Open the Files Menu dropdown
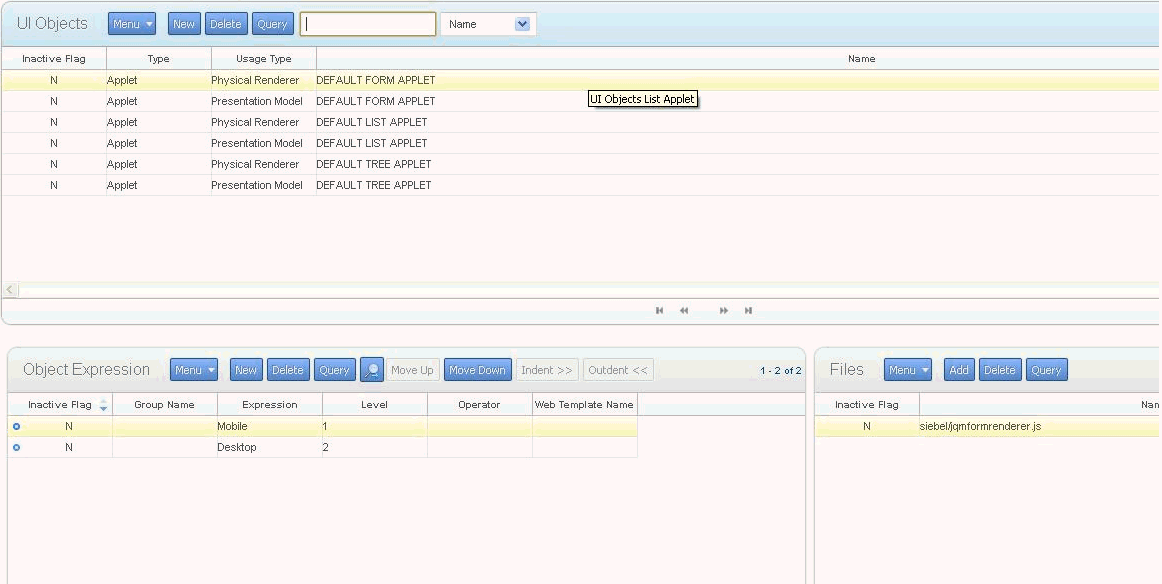This screenshot has height=584, width=1162. pyautogui.click(x=908, y=370)
